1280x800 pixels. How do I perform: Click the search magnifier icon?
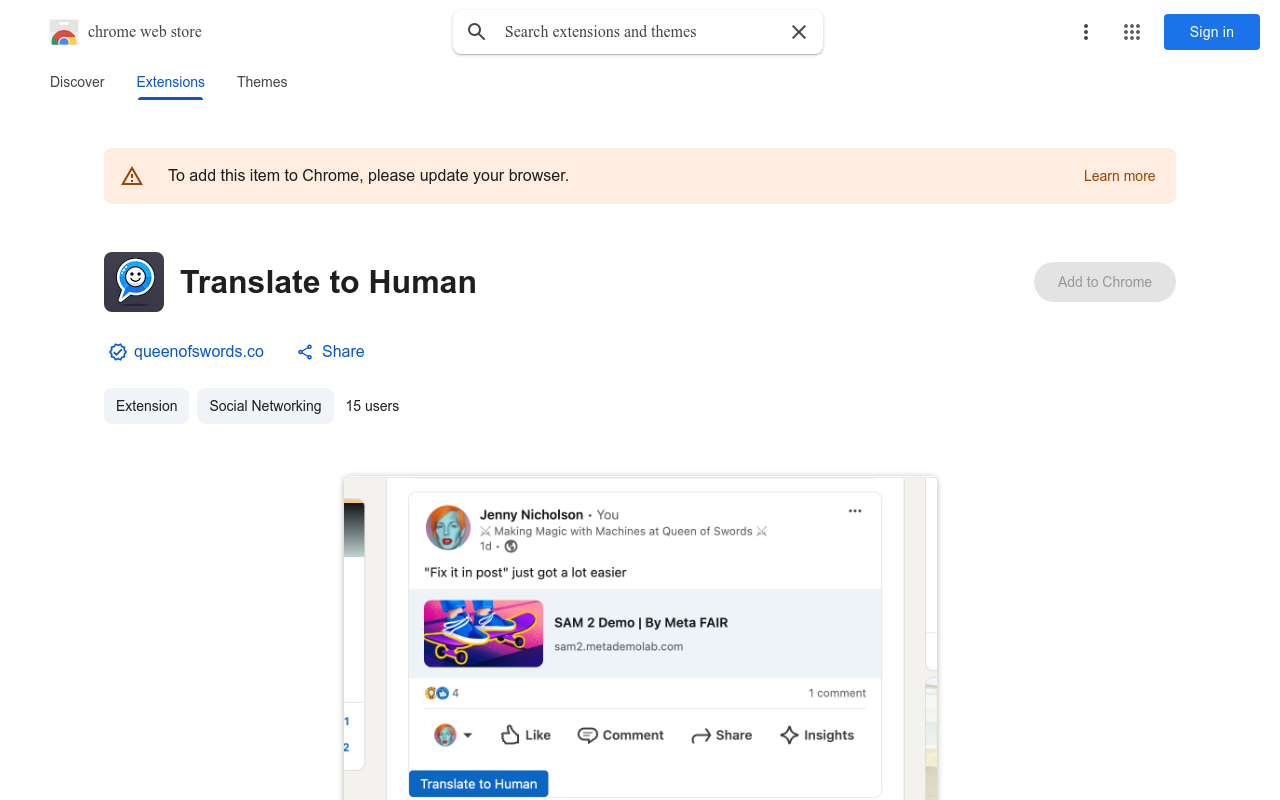477,32
